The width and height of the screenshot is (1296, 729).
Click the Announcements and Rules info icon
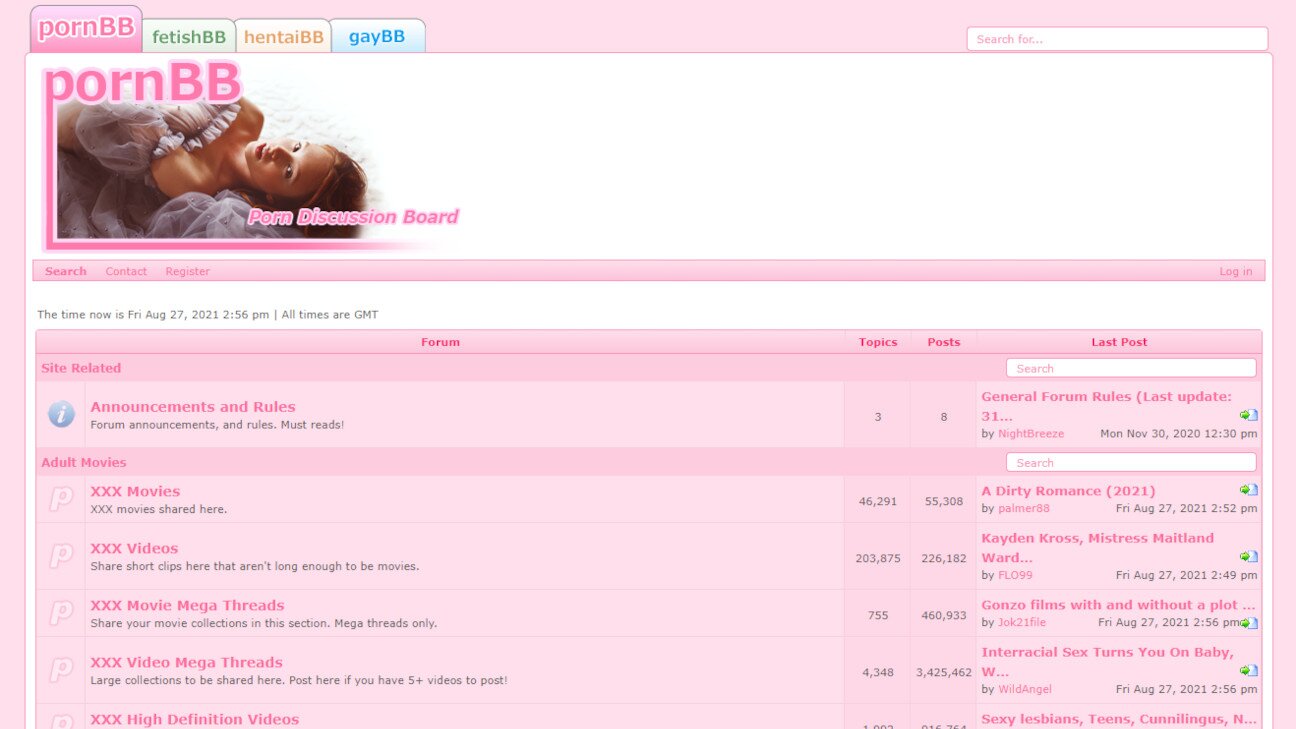(x=61, y=414)
